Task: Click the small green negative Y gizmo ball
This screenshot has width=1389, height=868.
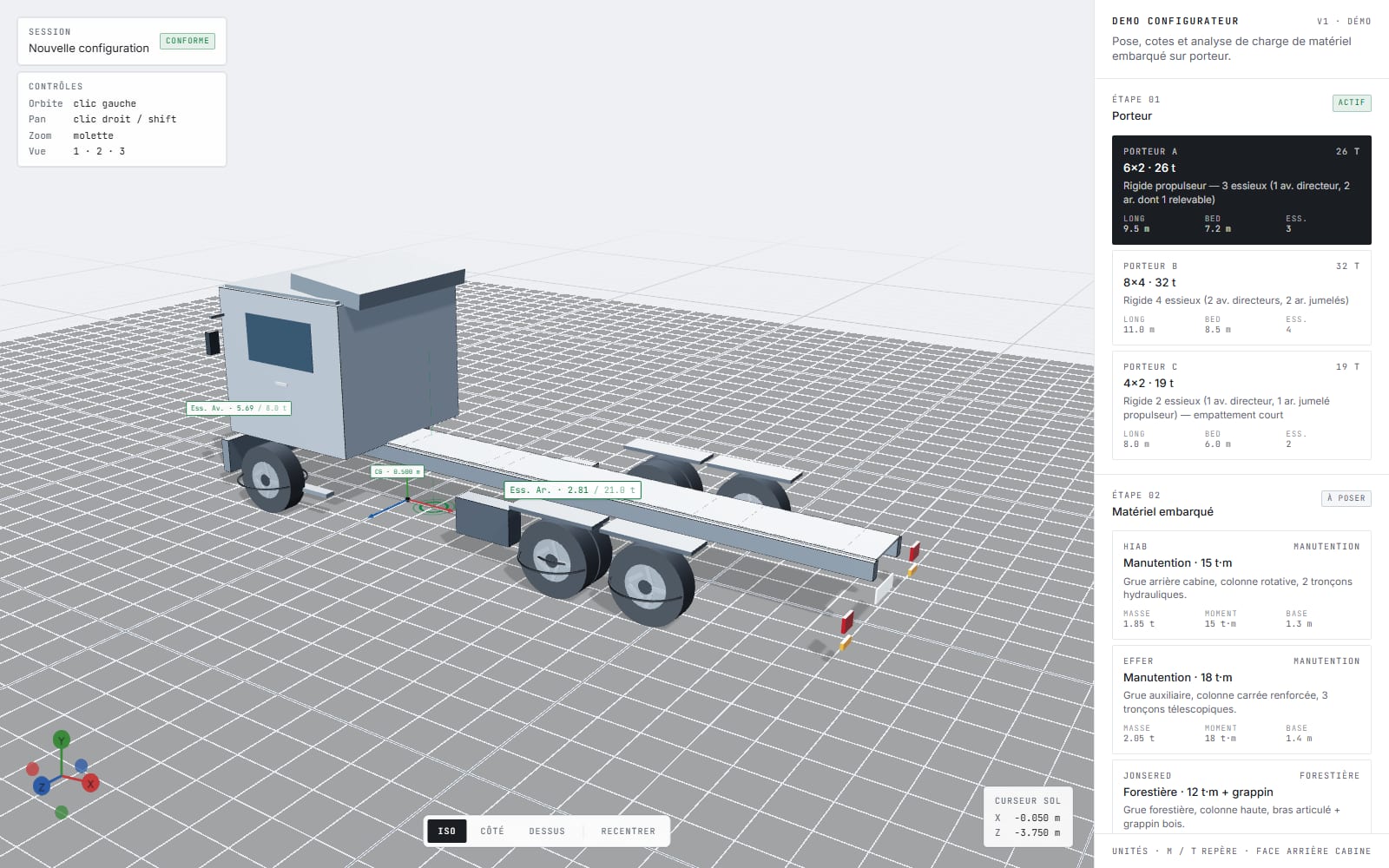Action: (x=61, y=812)
